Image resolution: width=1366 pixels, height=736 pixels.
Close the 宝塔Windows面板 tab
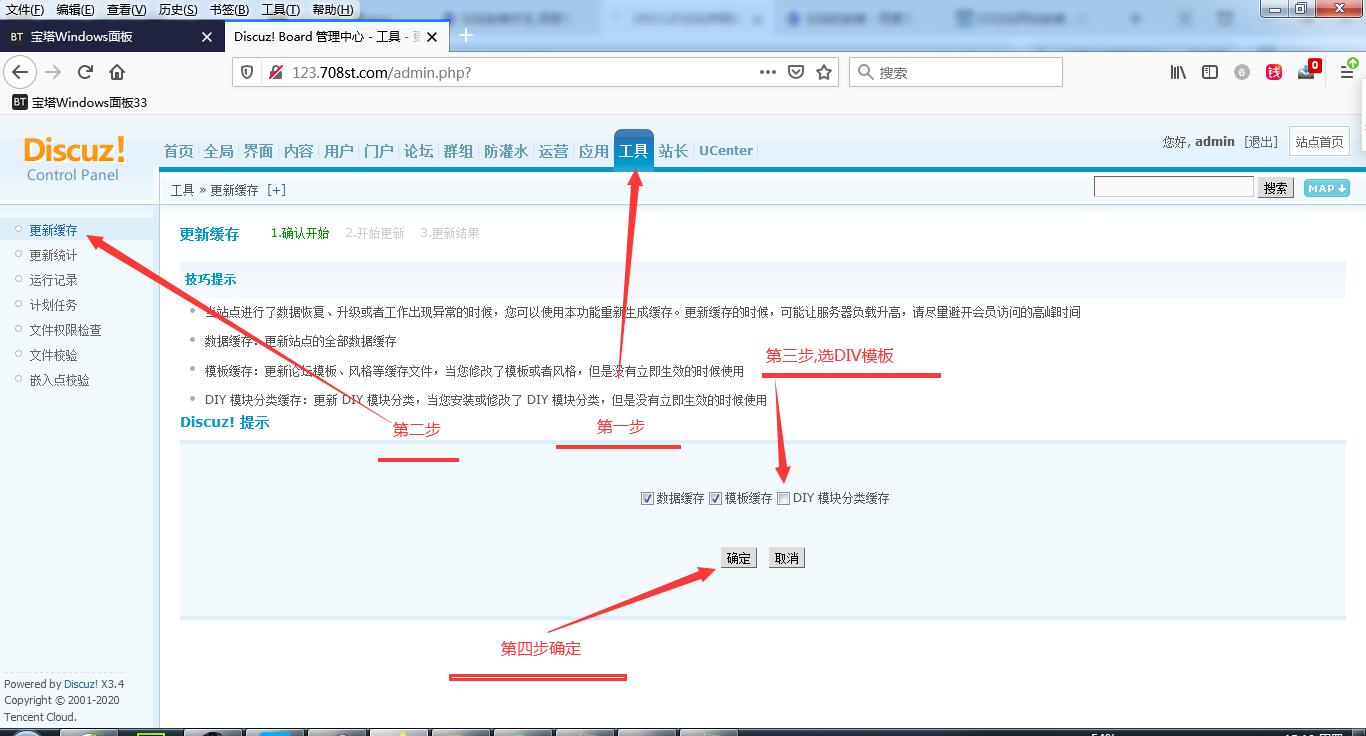pyautogui.click(x=207, y=37)
